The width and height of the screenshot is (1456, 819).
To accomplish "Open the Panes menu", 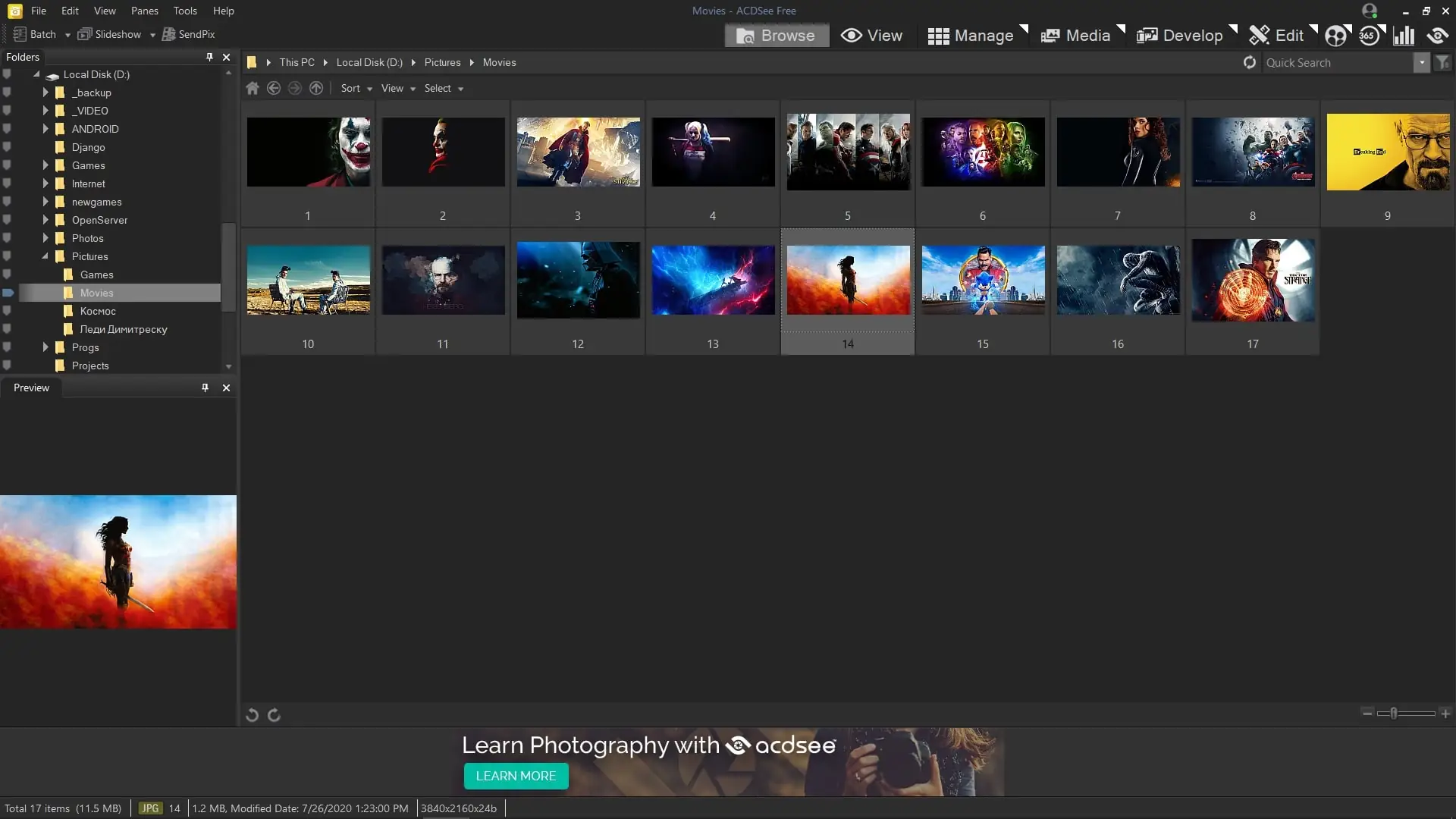I will (144, 11).
